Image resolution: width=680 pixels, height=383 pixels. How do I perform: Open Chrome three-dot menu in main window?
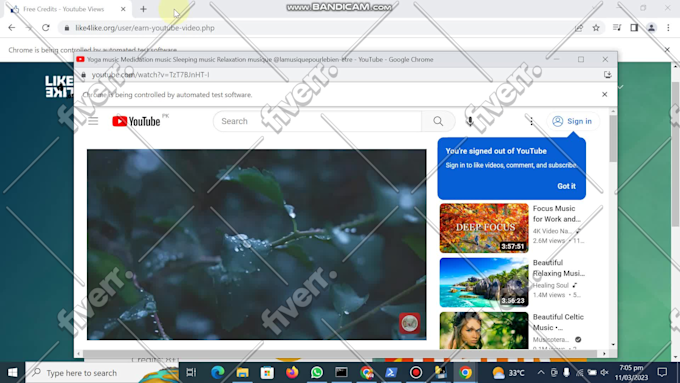(x=668, y=28)
